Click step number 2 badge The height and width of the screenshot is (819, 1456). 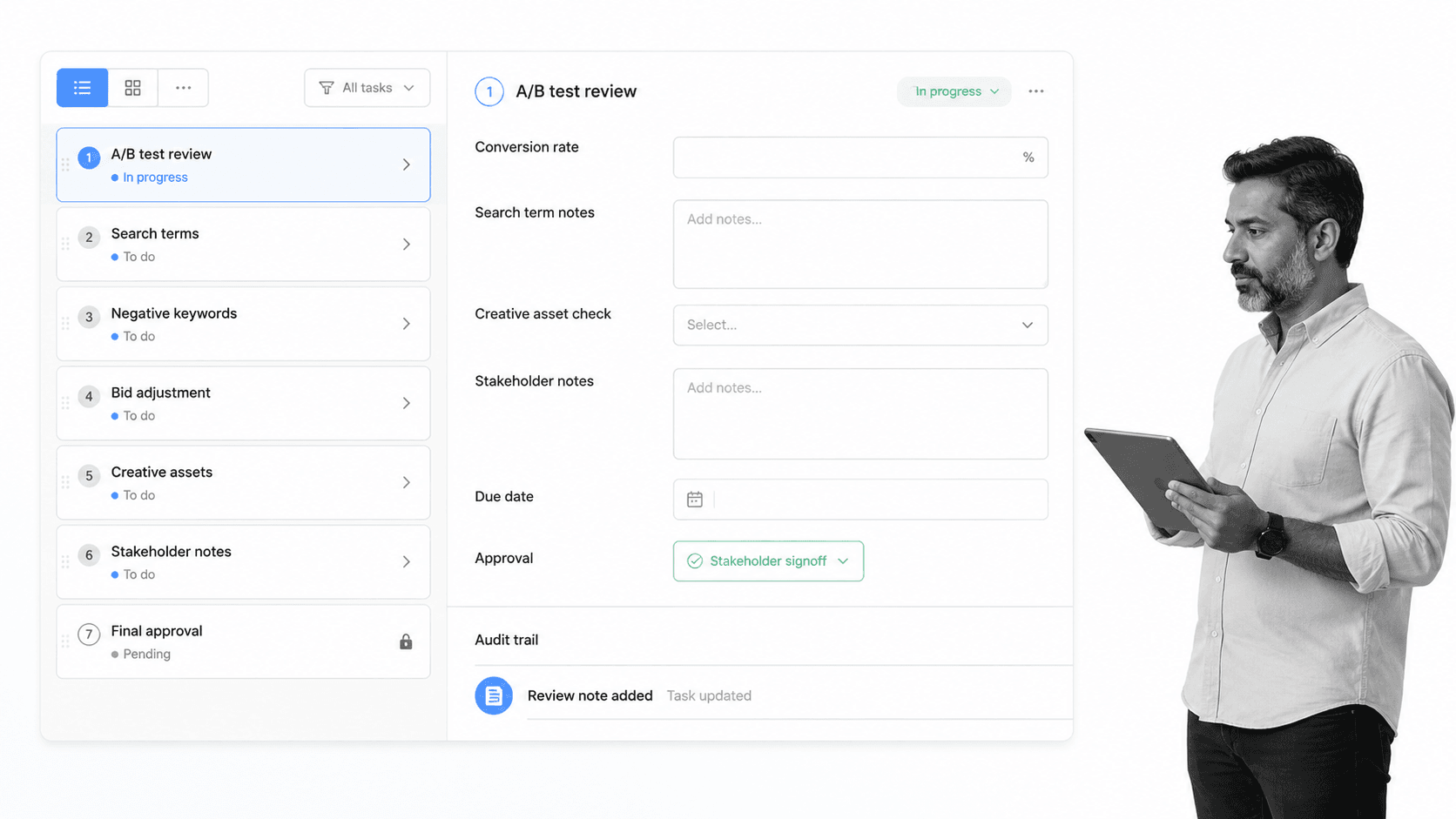[89, 237]
